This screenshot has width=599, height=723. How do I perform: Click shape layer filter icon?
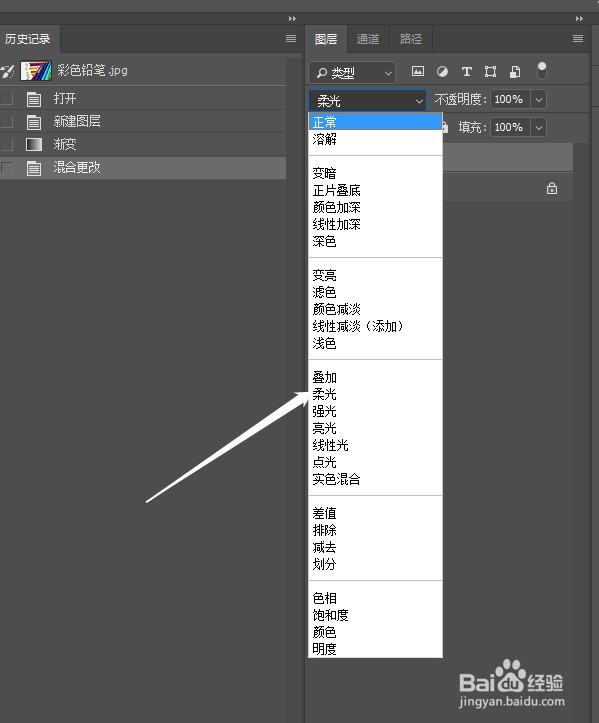click(x=491, y=71)
